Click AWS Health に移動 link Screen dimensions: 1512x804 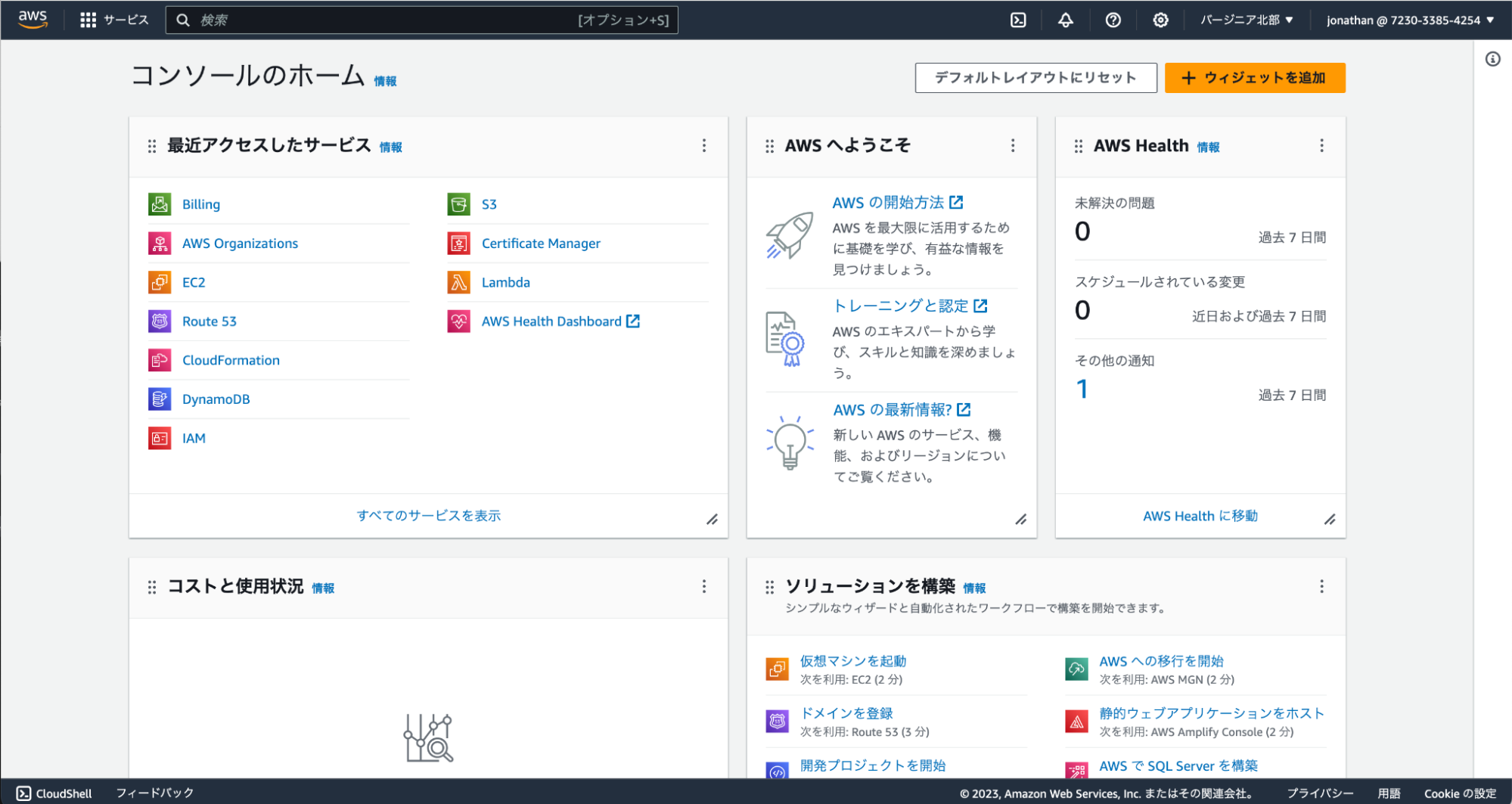tap(1200, 516)
